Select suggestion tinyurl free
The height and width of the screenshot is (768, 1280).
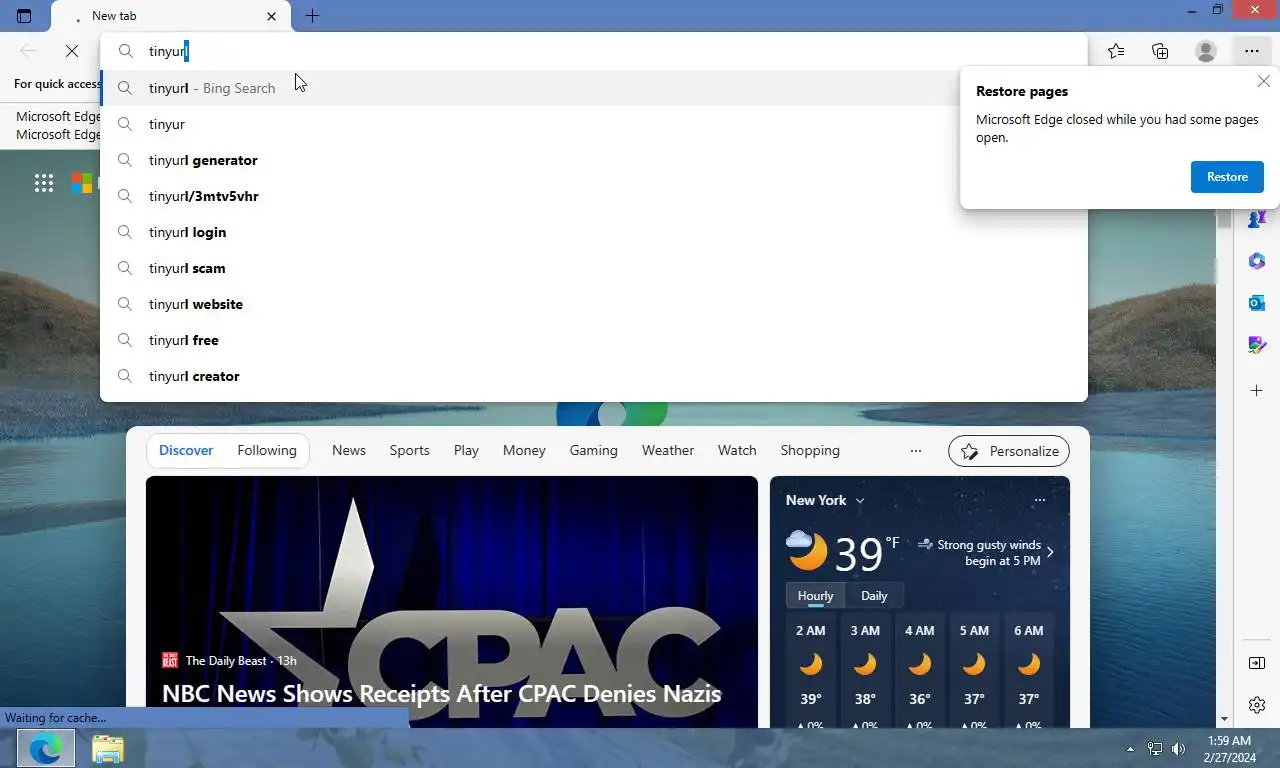[x=594, y=340]
